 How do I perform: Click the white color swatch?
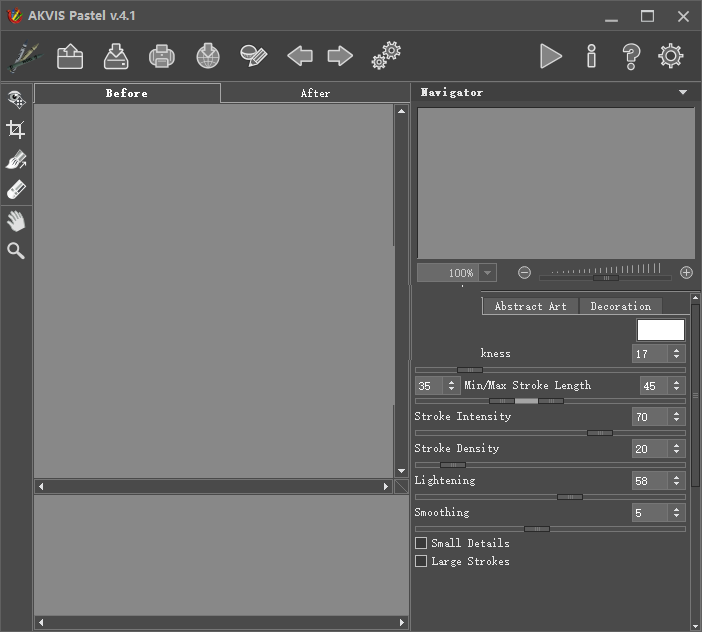click(660, 330)
